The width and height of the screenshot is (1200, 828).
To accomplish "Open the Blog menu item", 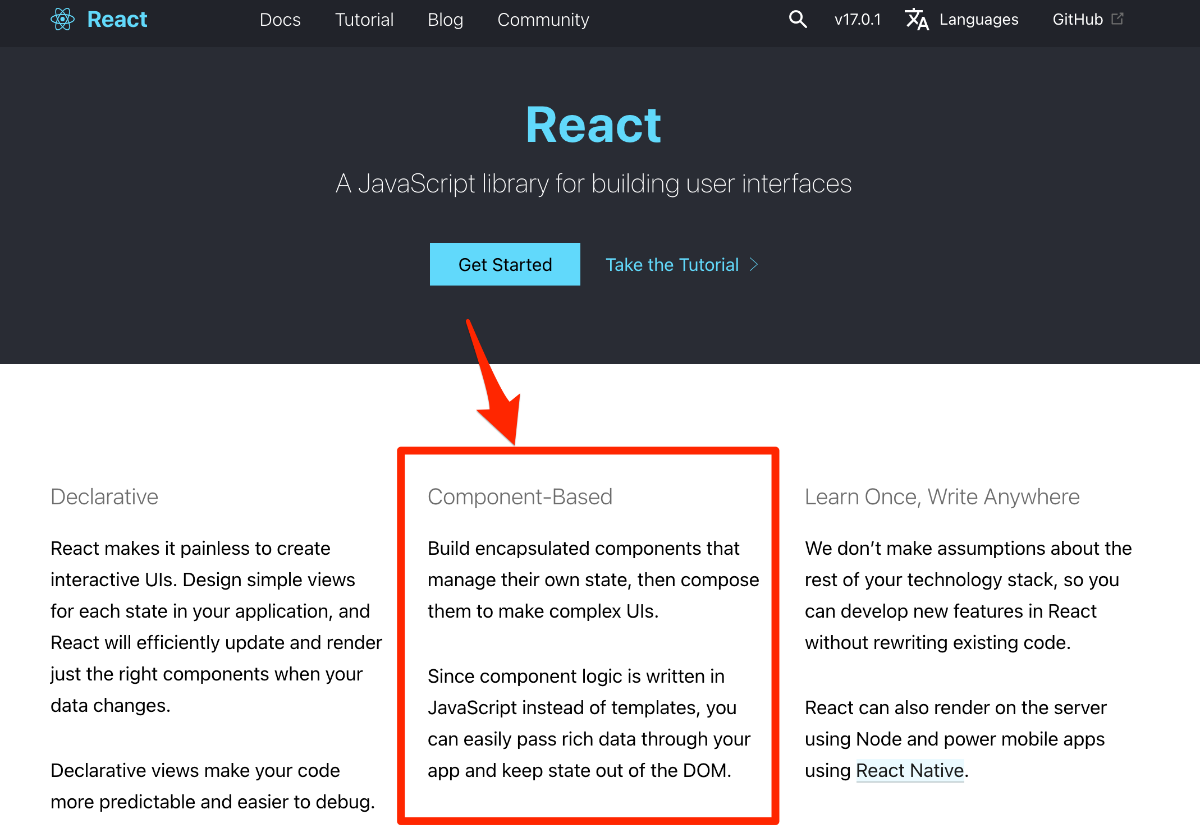I will (x=445, y=20).
